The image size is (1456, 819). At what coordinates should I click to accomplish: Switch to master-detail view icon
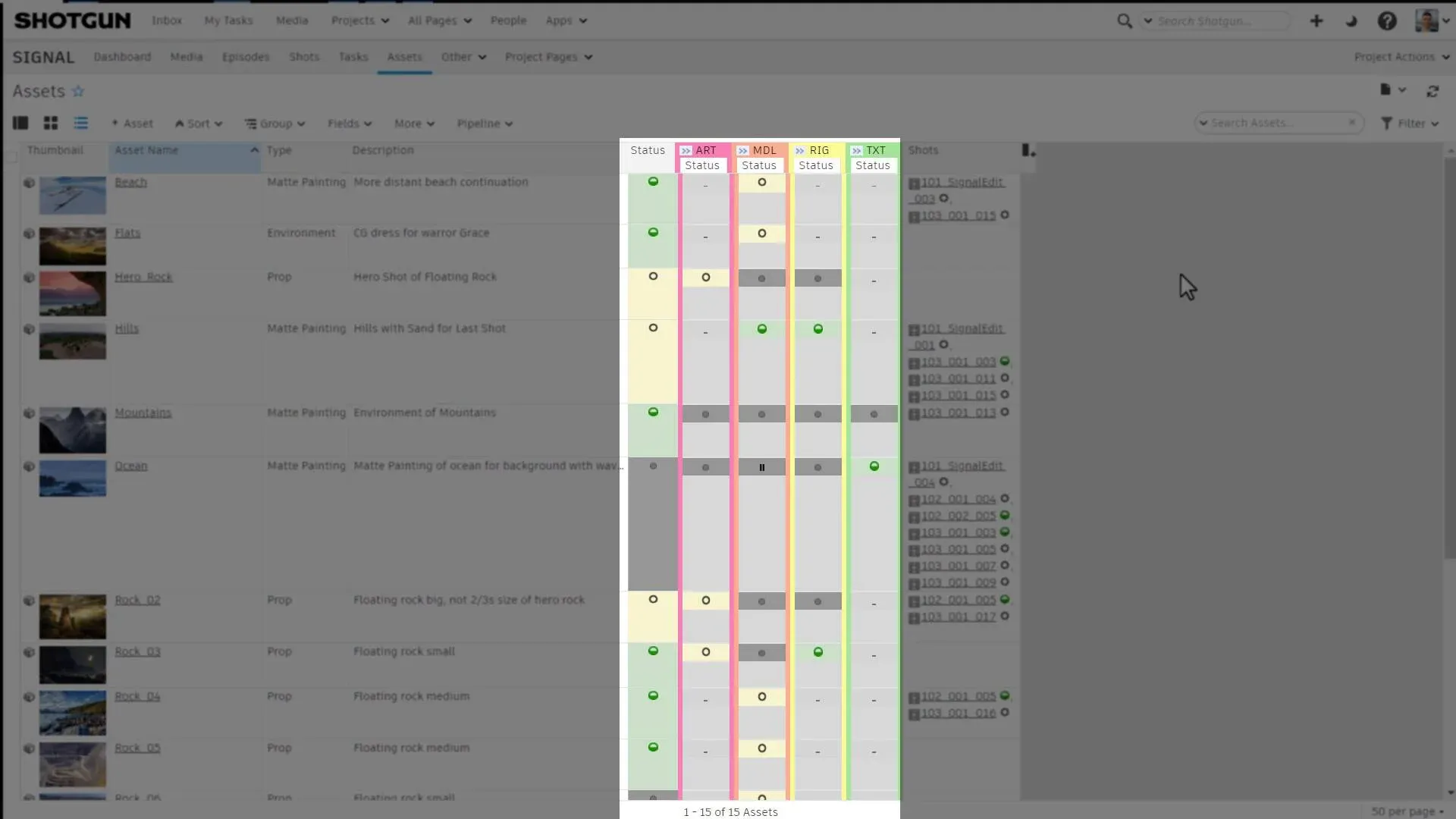point(20,123)
